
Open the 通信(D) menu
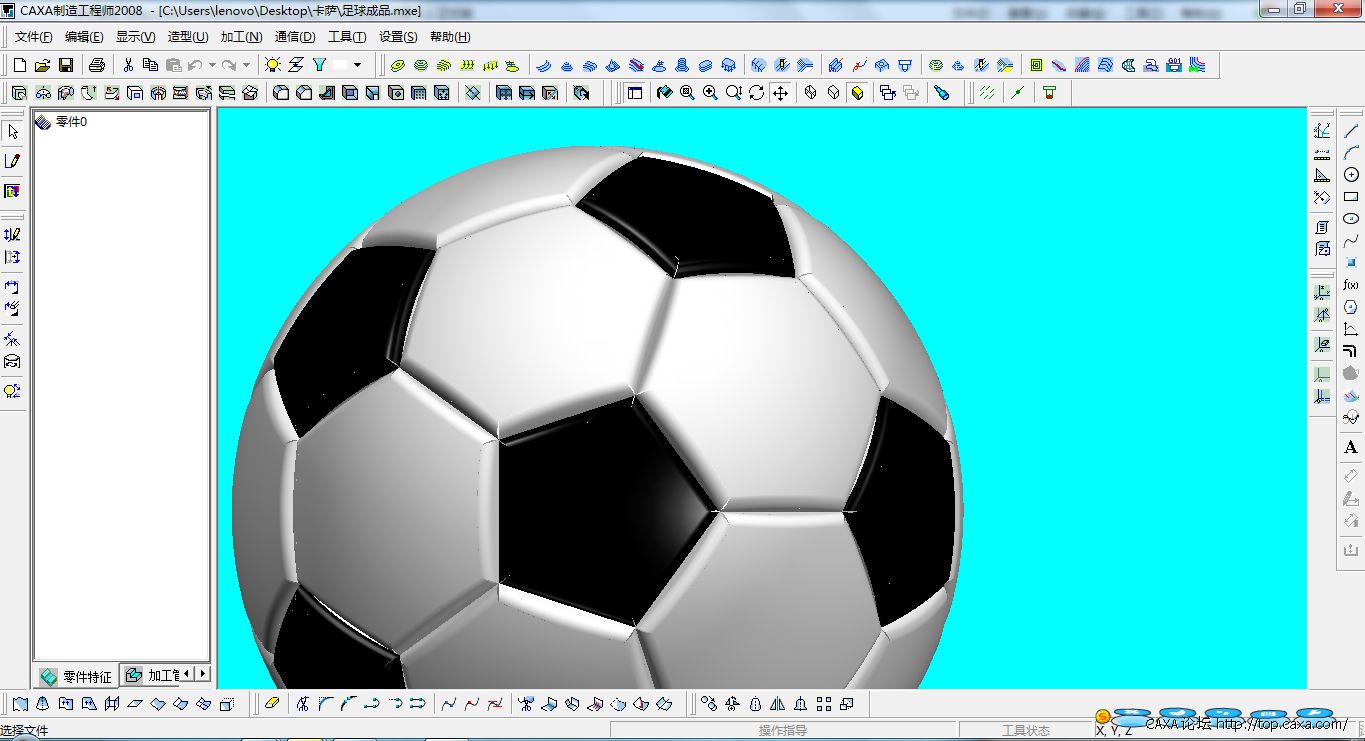click(295, 37)
